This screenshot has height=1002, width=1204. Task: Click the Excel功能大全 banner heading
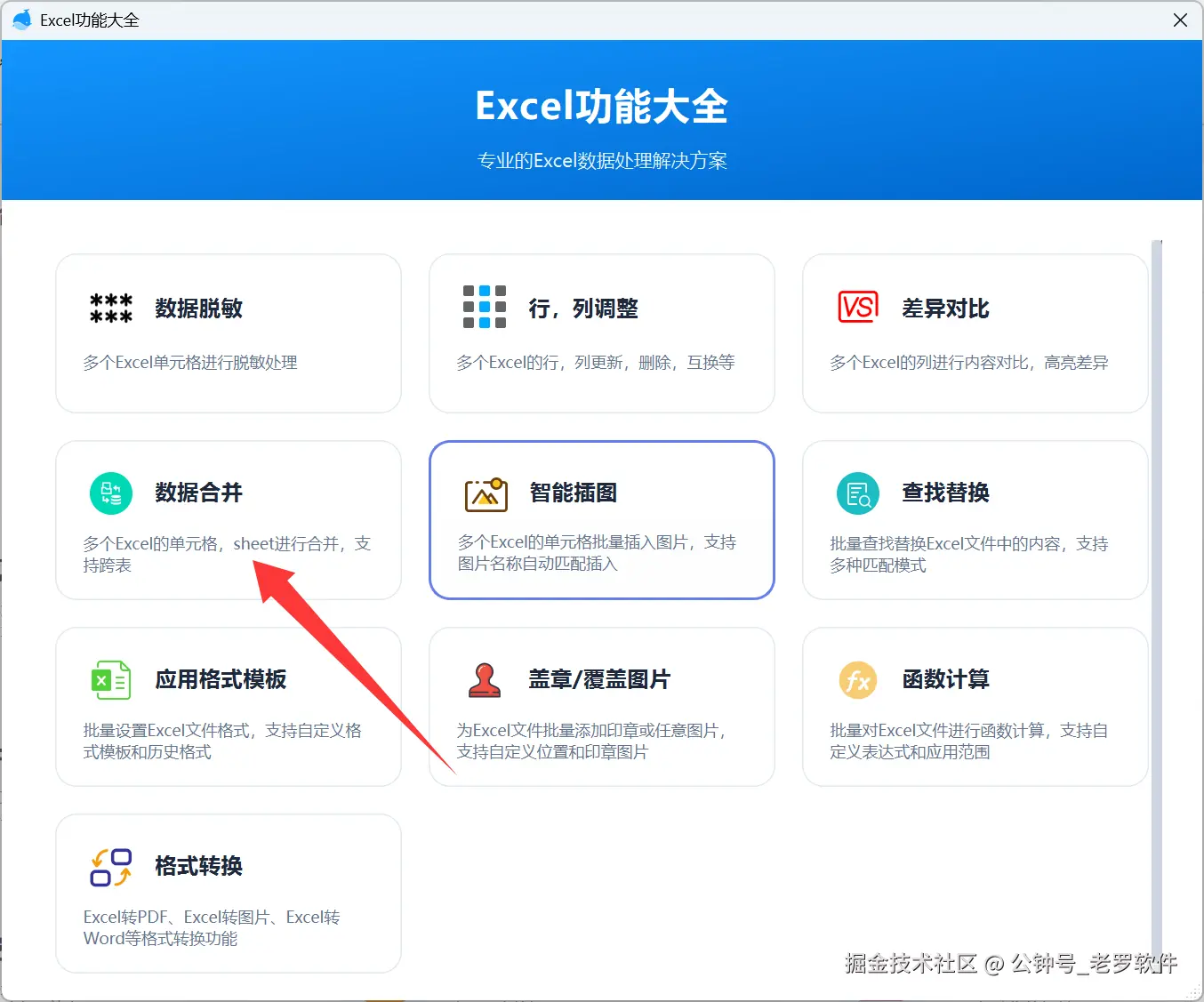click(x=602, y=107)
